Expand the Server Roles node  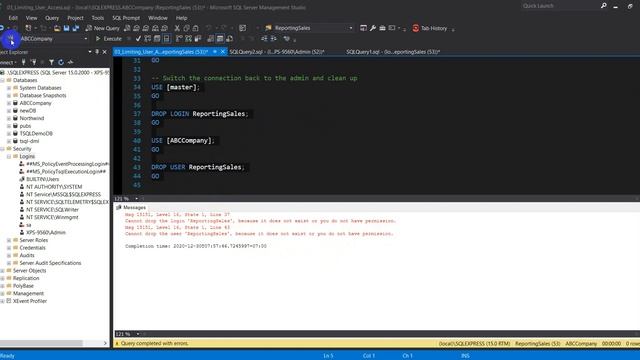coord(9,240)
